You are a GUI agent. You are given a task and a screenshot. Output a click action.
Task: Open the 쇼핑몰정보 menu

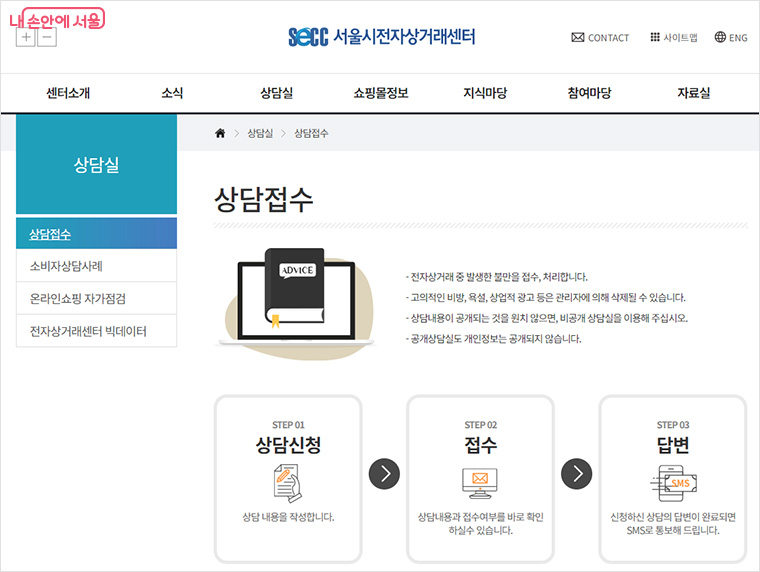click(x=381, y=93)
